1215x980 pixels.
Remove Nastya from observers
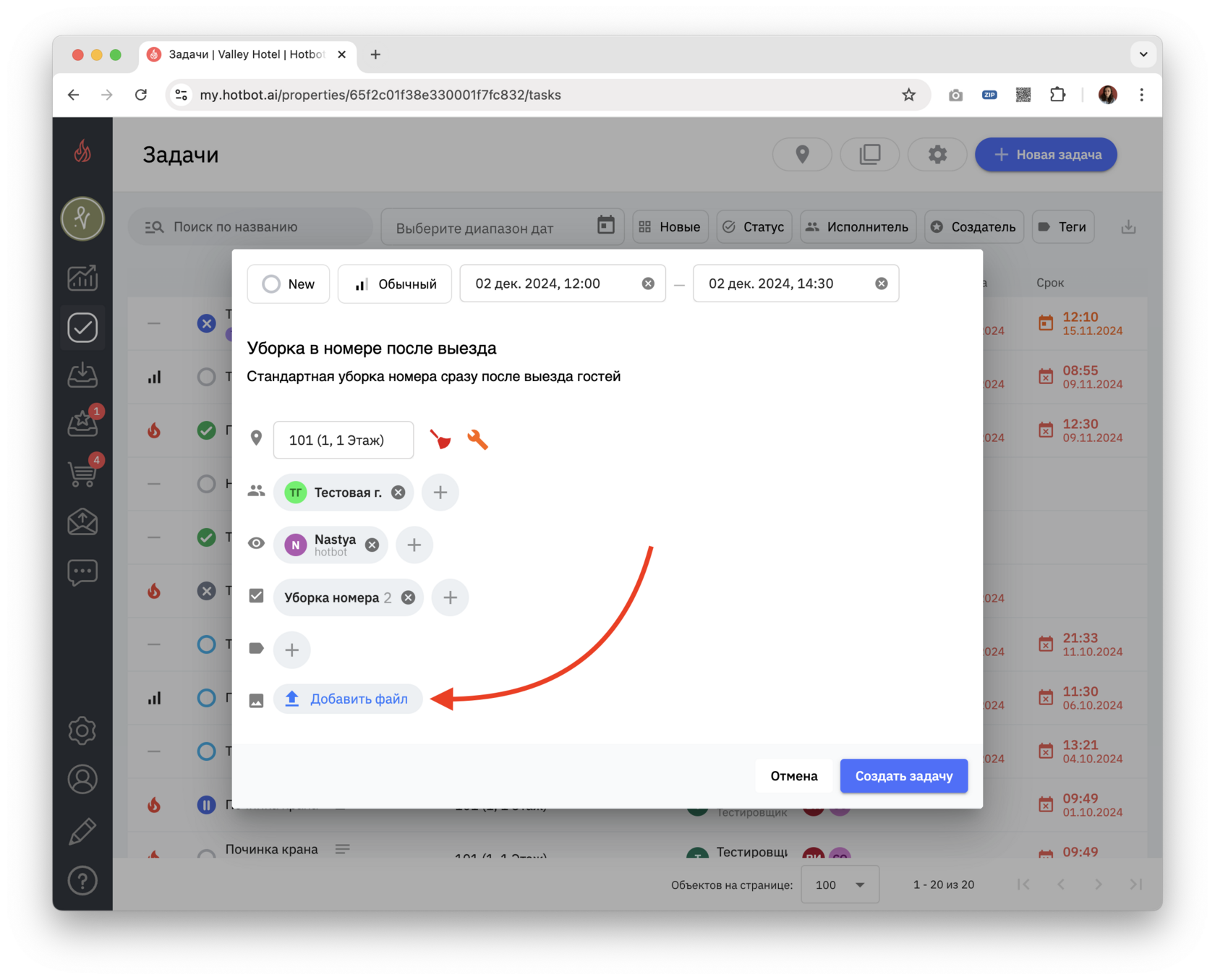click(372, 545)
